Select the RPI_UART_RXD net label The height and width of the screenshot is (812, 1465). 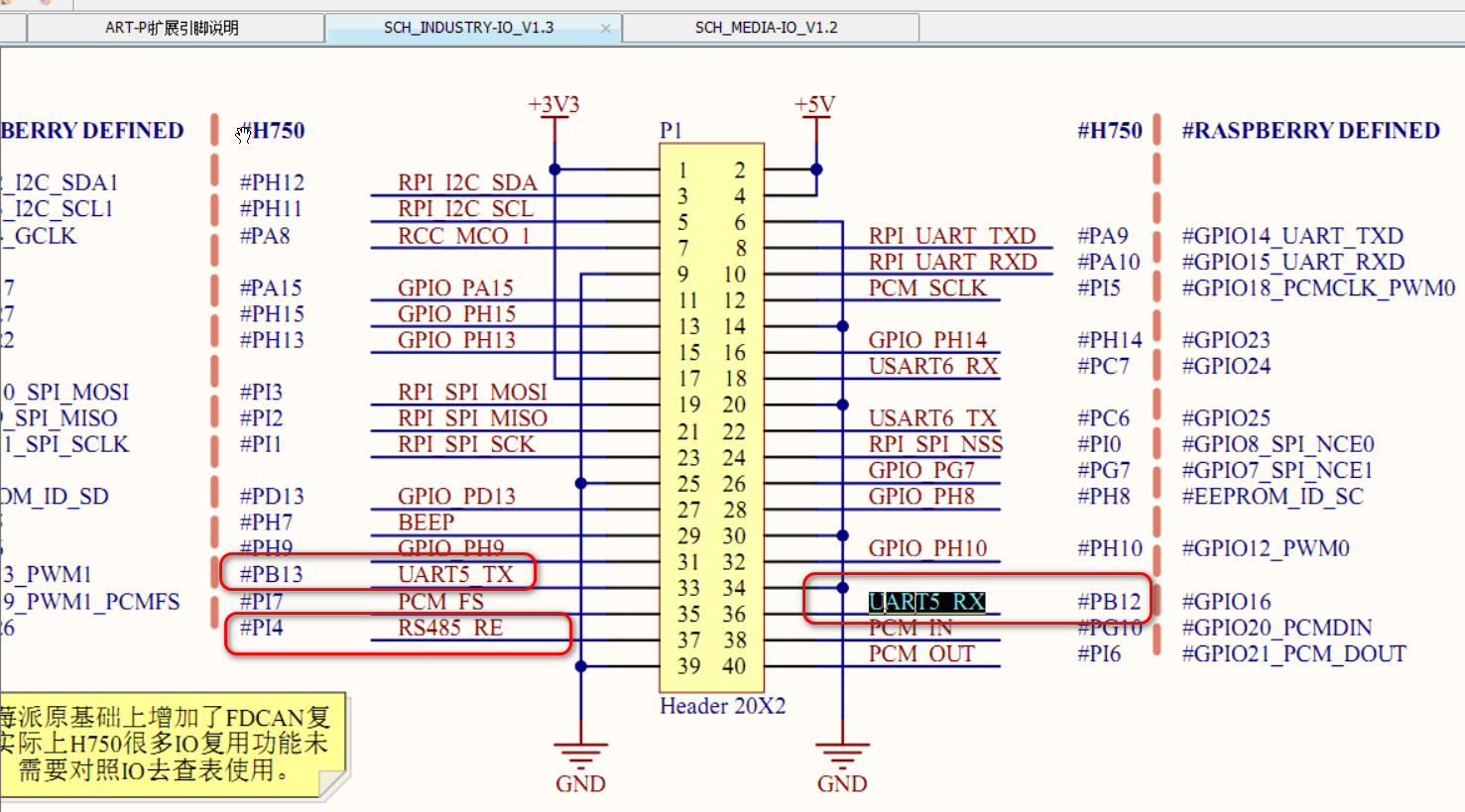click(953, 262)
